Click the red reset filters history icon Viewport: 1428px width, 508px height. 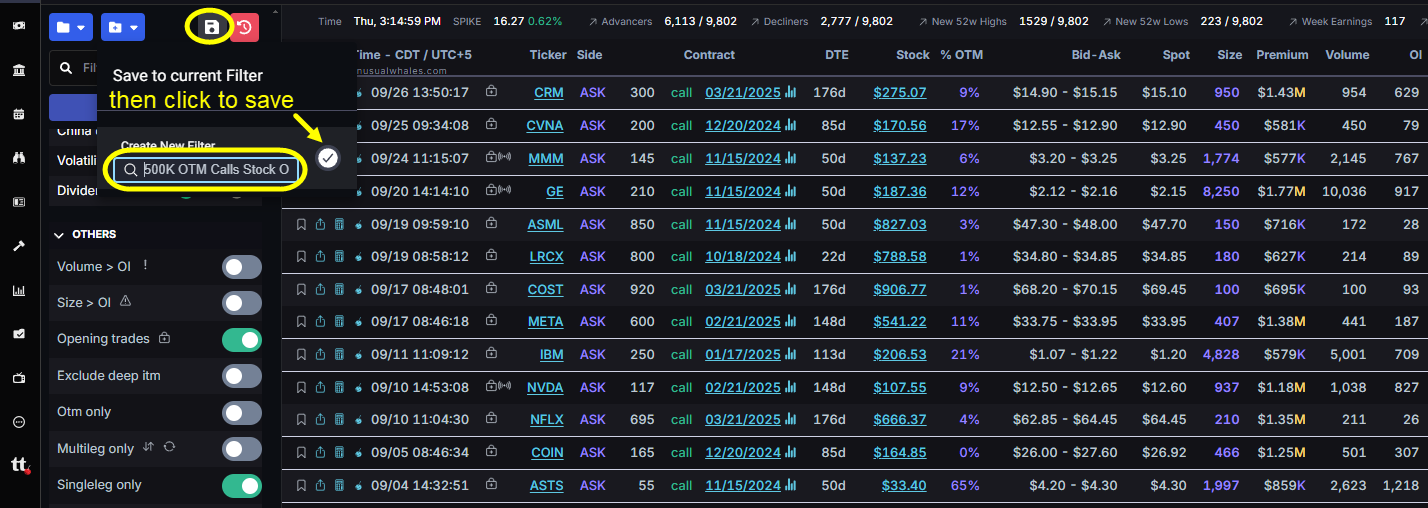coord(244,27)
